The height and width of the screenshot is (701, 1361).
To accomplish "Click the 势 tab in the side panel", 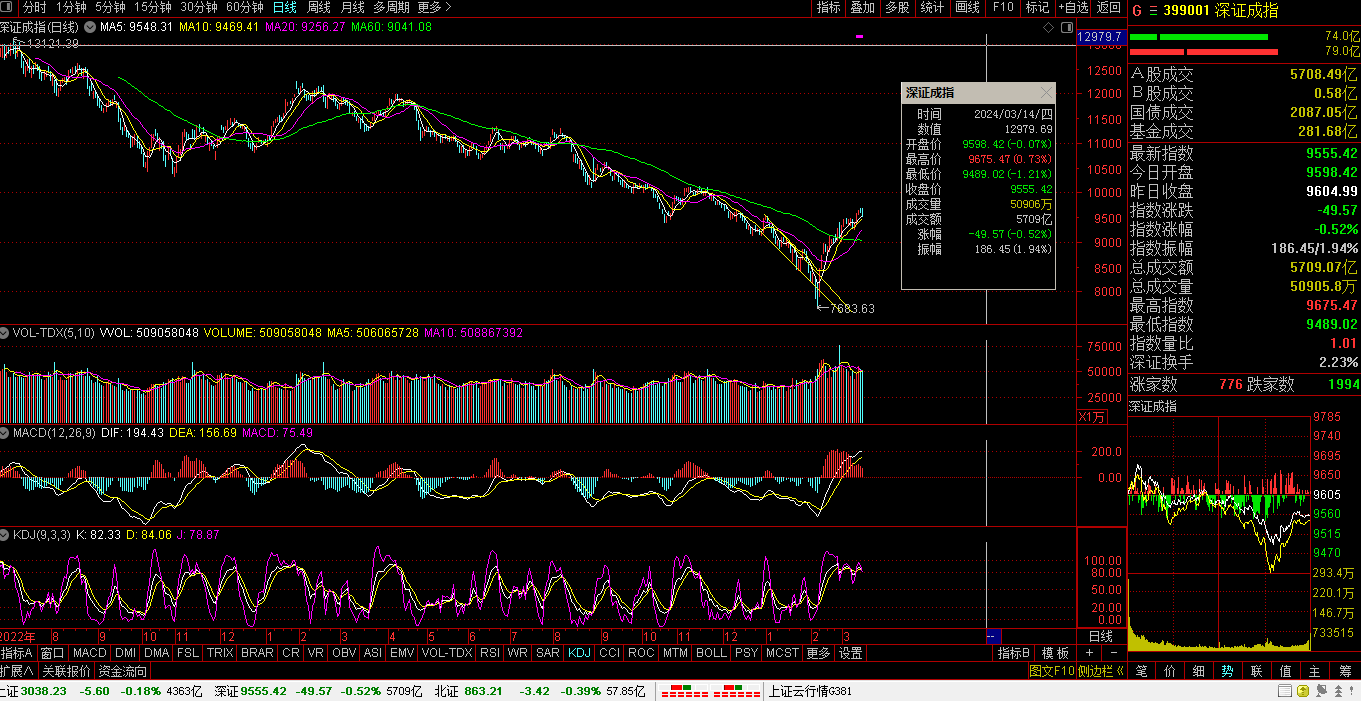I will tap(1228, 671).
